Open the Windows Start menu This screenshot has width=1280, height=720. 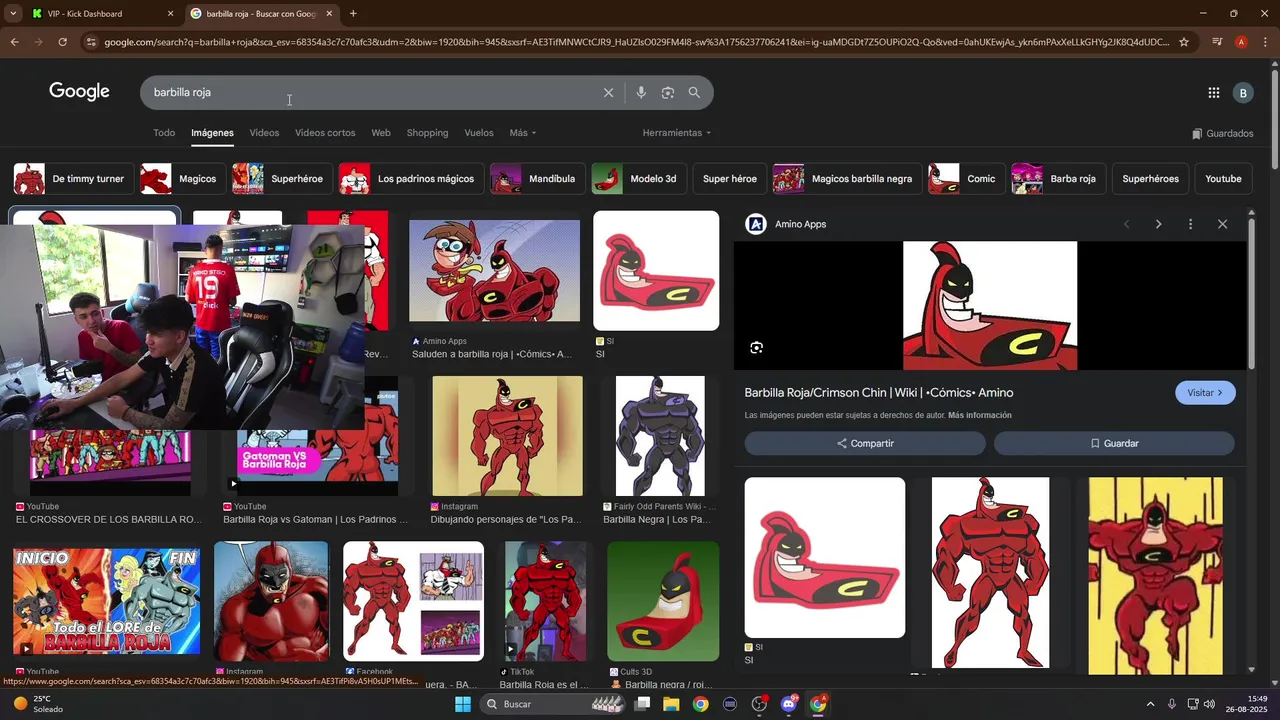coord(462,704)
